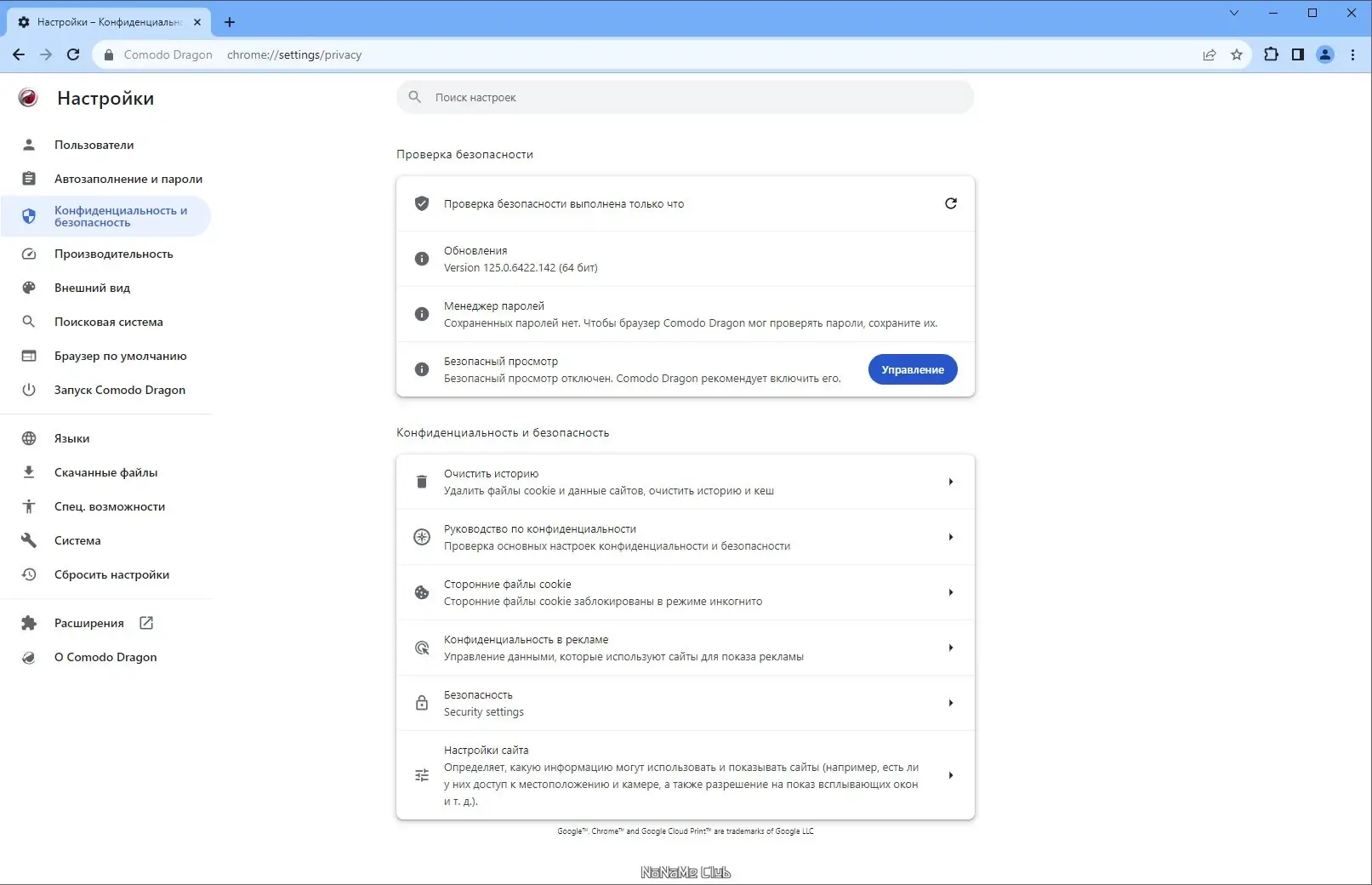The width and height of the screenshot is (1372, 885).
Task: Open Производительность settings
Action: click(x=105, y=254)
